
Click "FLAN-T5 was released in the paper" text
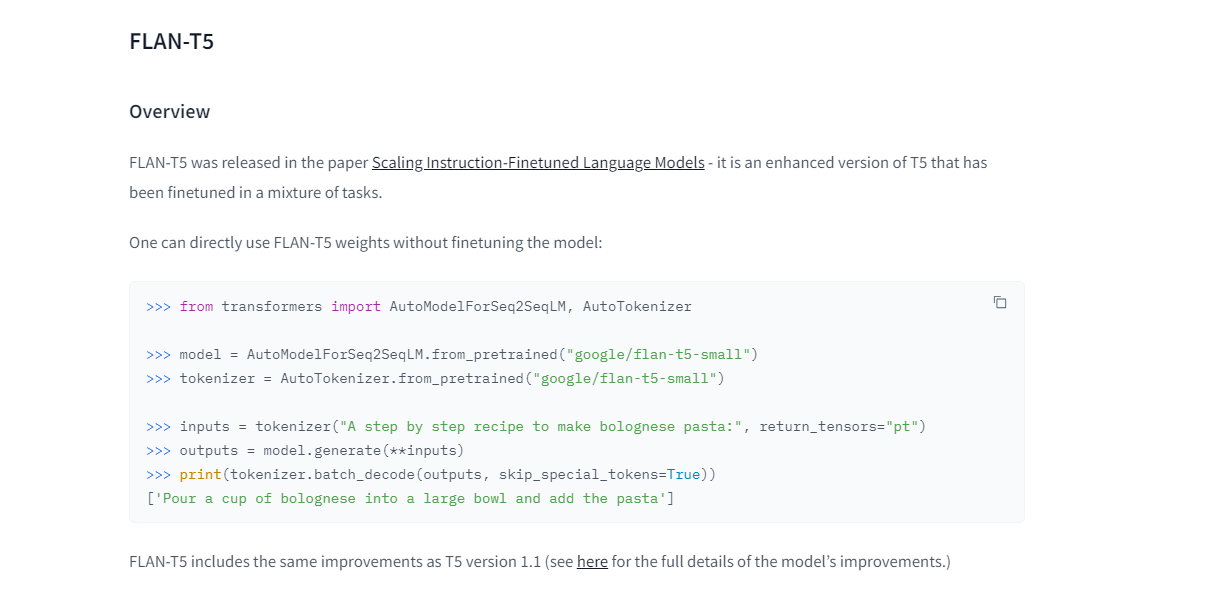248,162
